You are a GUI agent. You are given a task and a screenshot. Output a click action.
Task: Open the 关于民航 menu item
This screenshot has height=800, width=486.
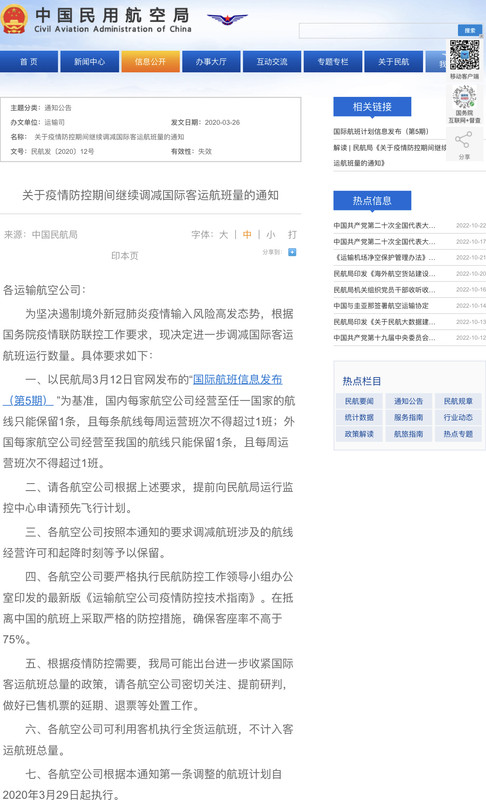coord(393,62)
